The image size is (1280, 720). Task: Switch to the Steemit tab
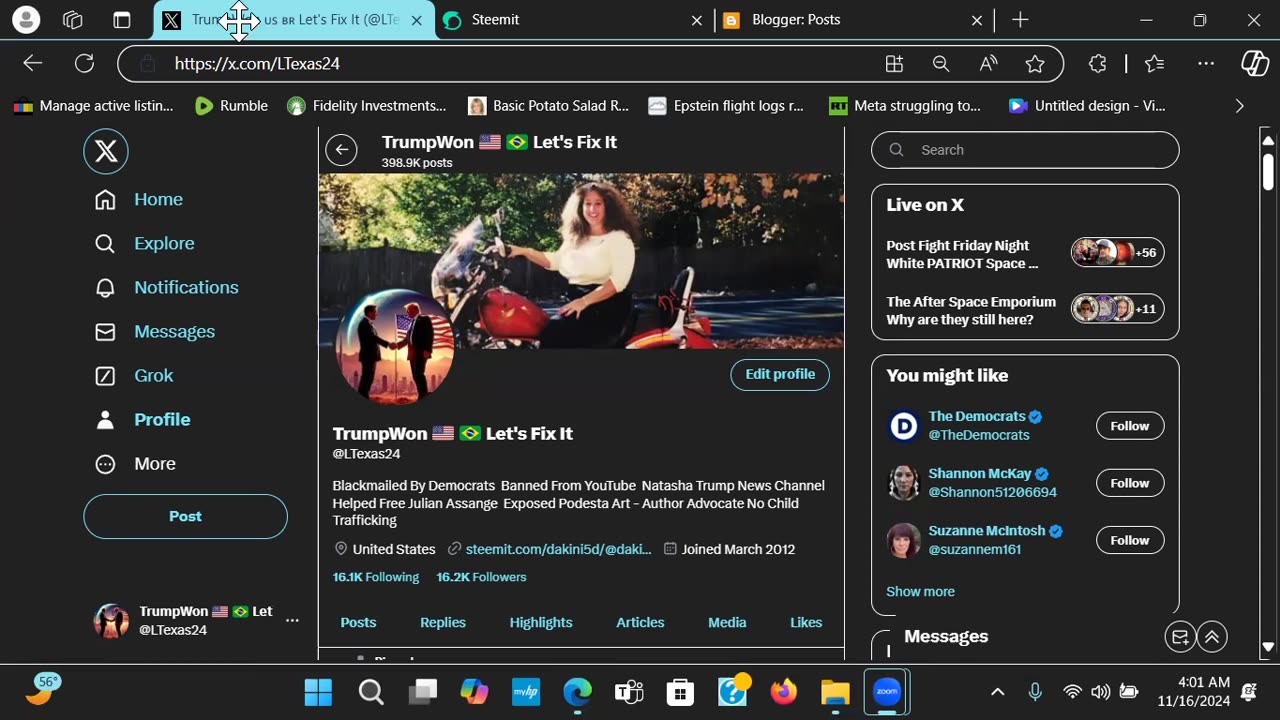[x=575, y=20]
